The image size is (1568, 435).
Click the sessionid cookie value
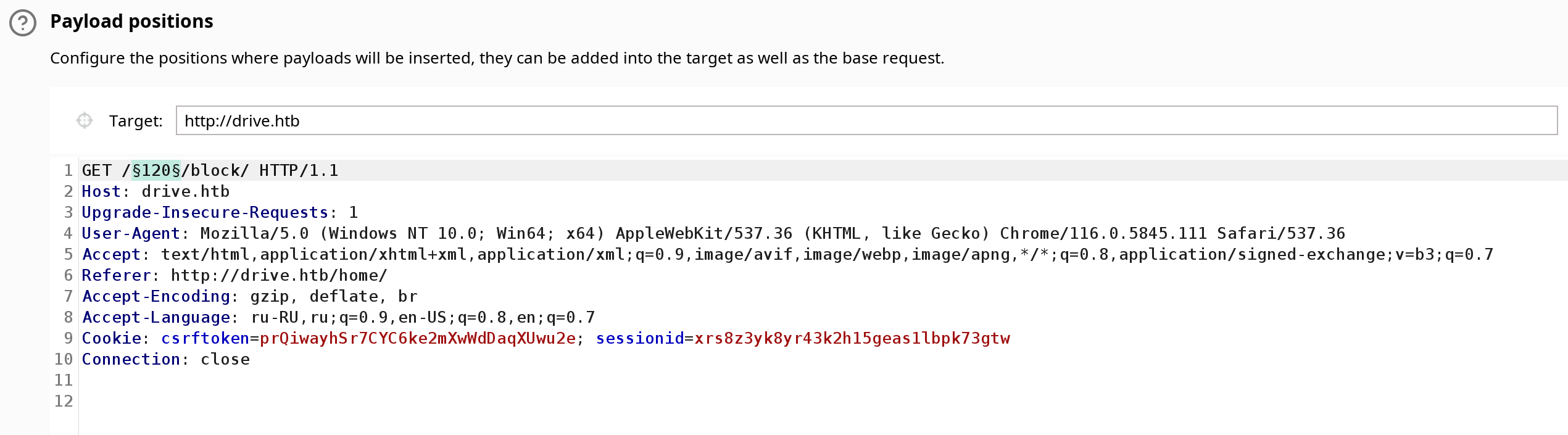click(x=852, y=338)
